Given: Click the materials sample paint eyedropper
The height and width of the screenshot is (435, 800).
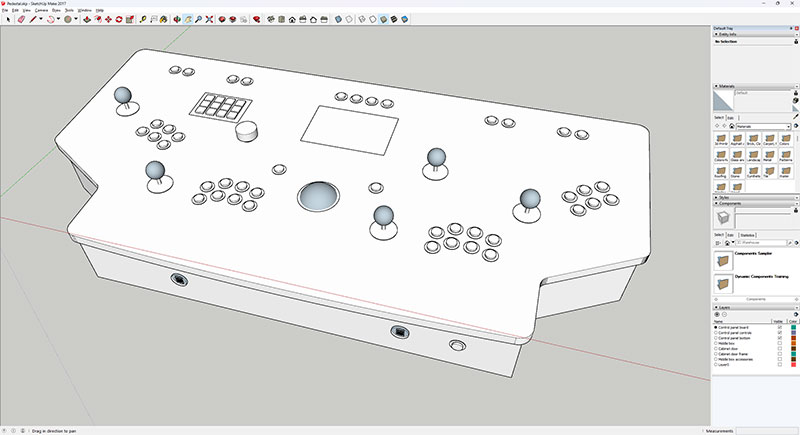Looking at the screenshot, I should pos(795,116).
